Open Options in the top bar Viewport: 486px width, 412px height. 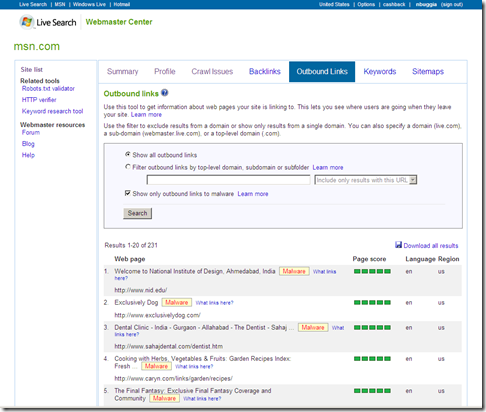(366, 4)
